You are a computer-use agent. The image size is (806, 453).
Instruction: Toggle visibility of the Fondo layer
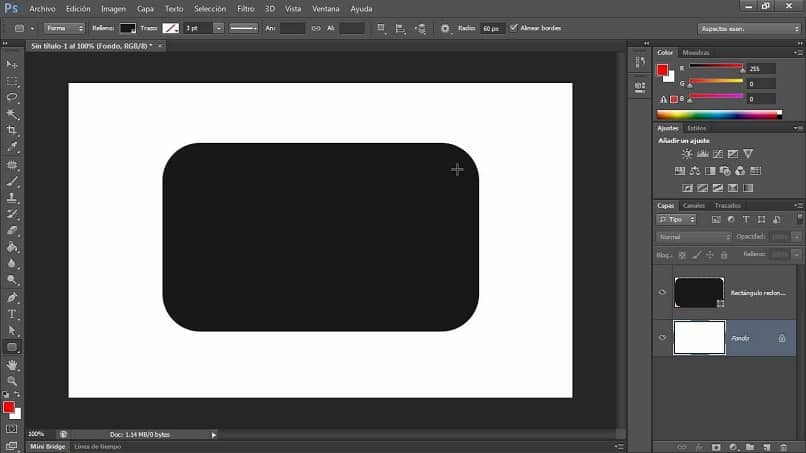click(662, 338)
